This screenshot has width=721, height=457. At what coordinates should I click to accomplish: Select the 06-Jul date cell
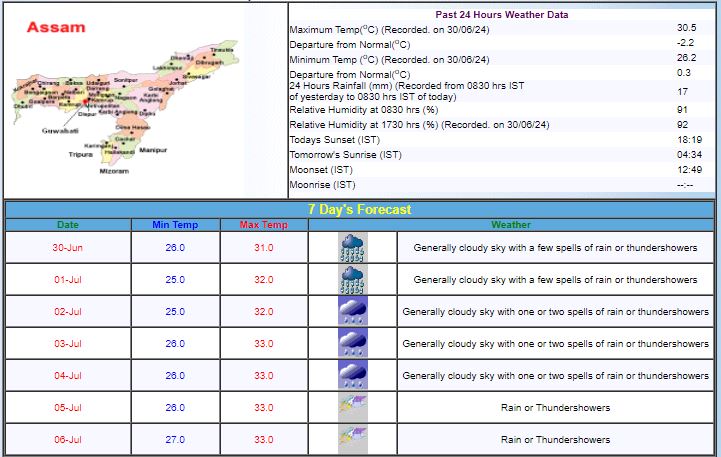coord(68,440)
